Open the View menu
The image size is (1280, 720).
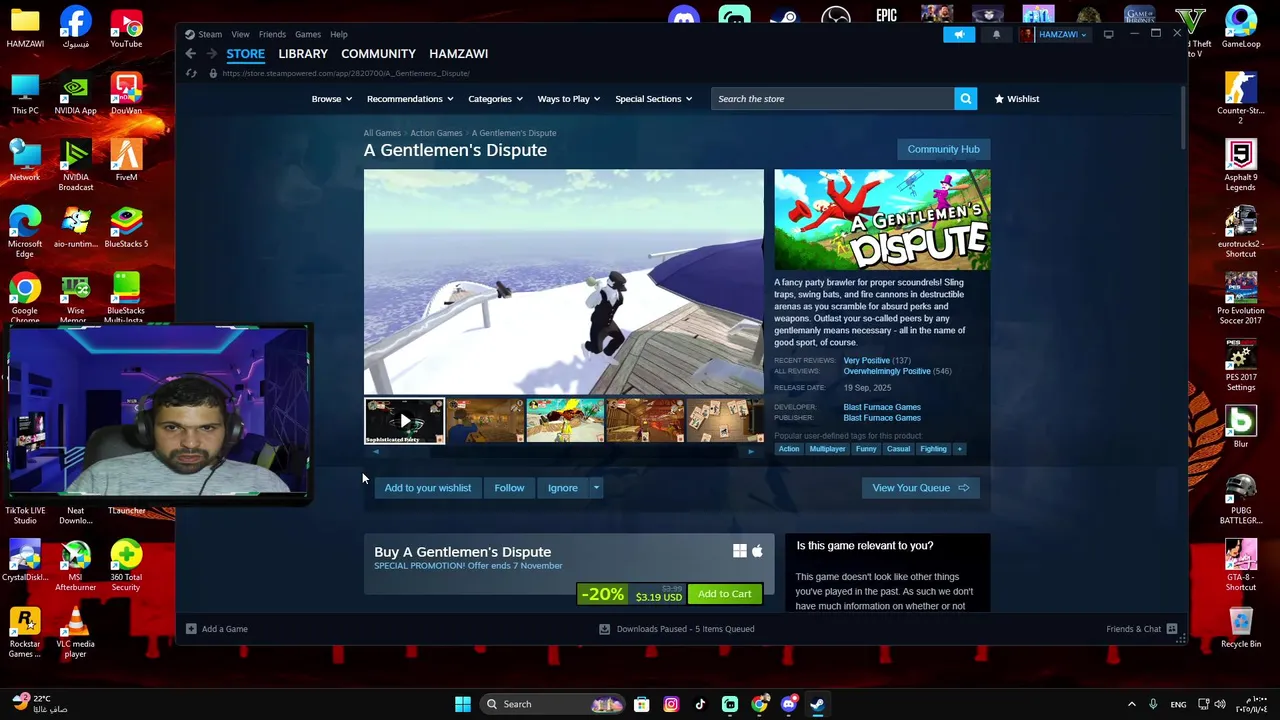pyautogui.click(x=240, y=34)
